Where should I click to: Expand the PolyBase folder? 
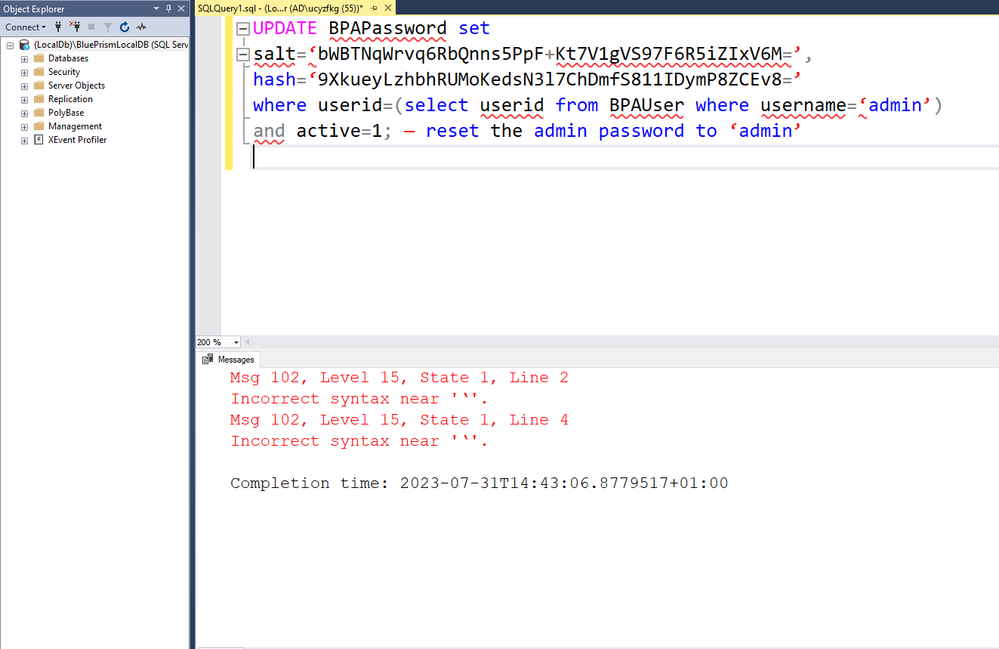[24, 113]
